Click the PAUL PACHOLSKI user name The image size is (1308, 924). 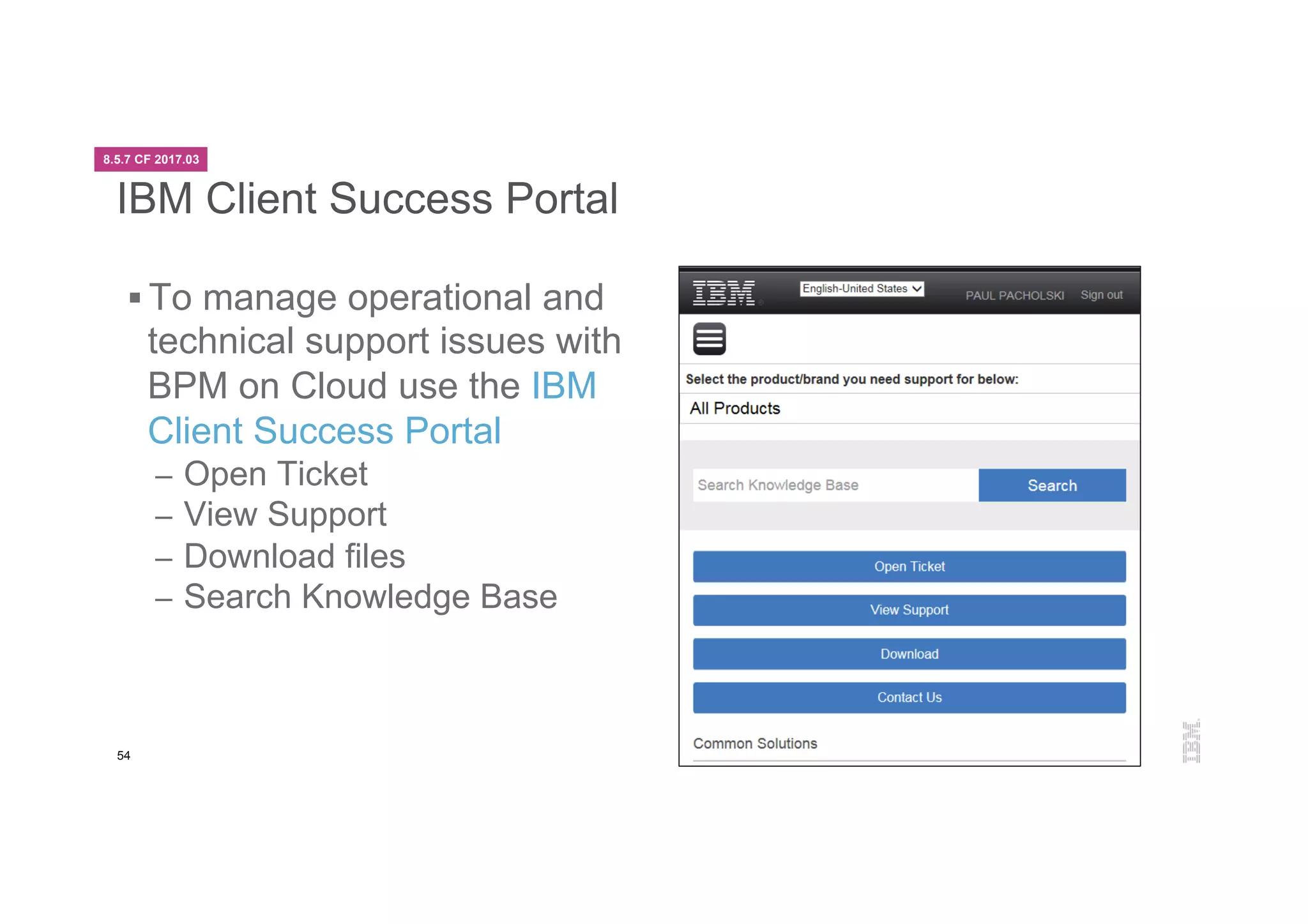[1014, 295]
